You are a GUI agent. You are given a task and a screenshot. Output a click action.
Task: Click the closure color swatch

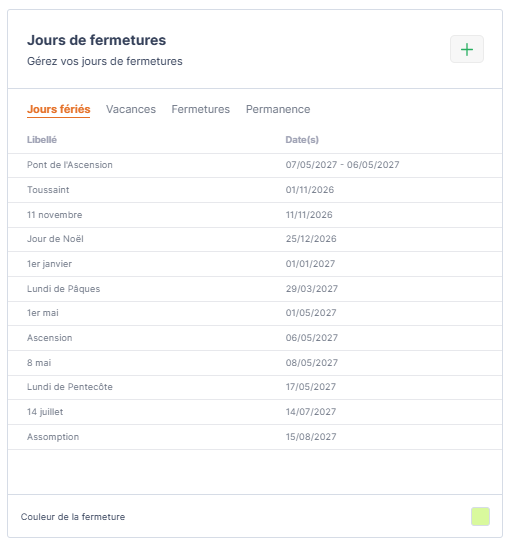pyautogui.click(x=480, y=516)
